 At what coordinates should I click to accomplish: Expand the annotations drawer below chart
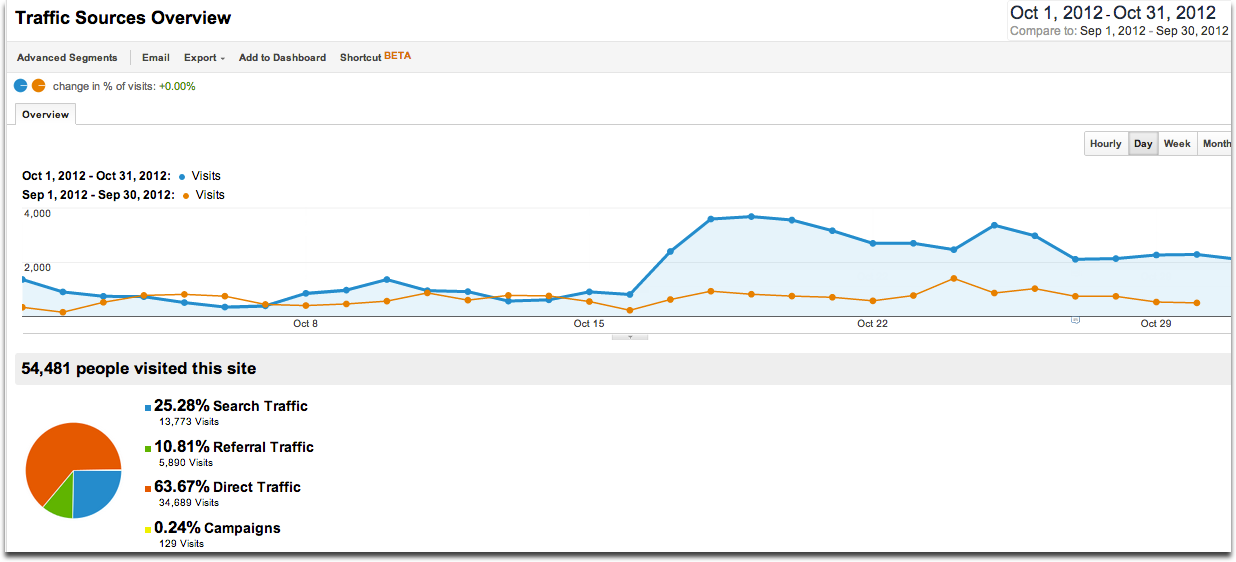pos(630,337)
